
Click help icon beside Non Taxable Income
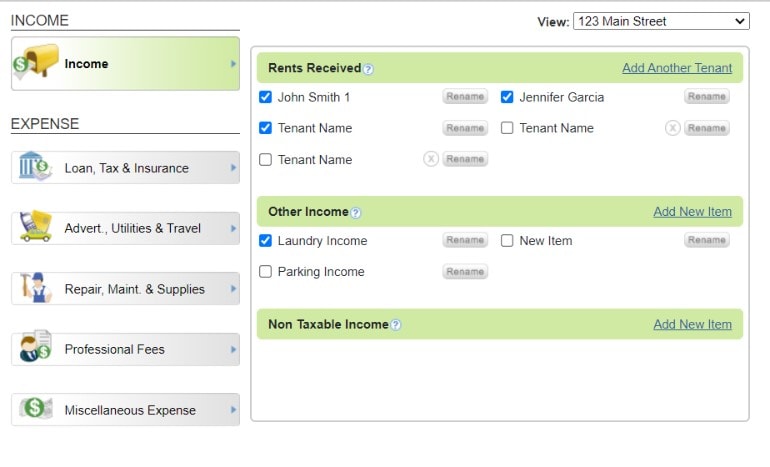tap(396, 325)
